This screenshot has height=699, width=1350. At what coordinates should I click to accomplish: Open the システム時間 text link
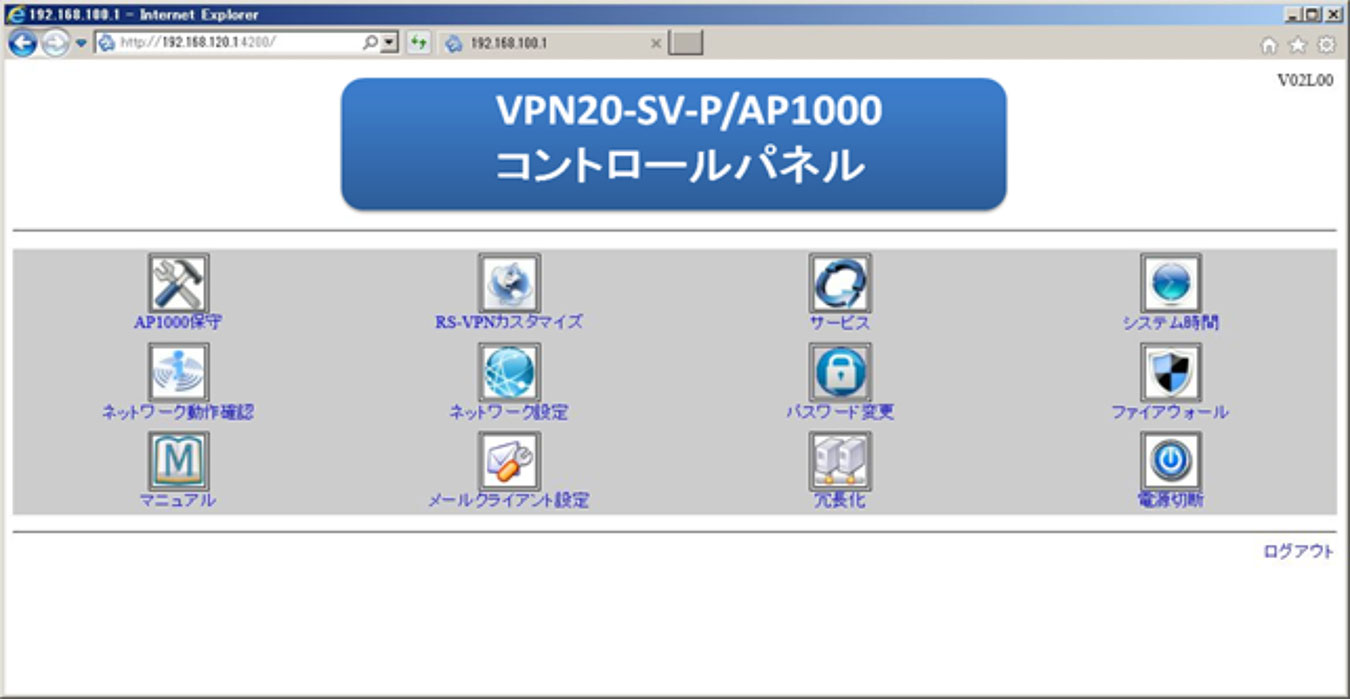click(1171, 323)
